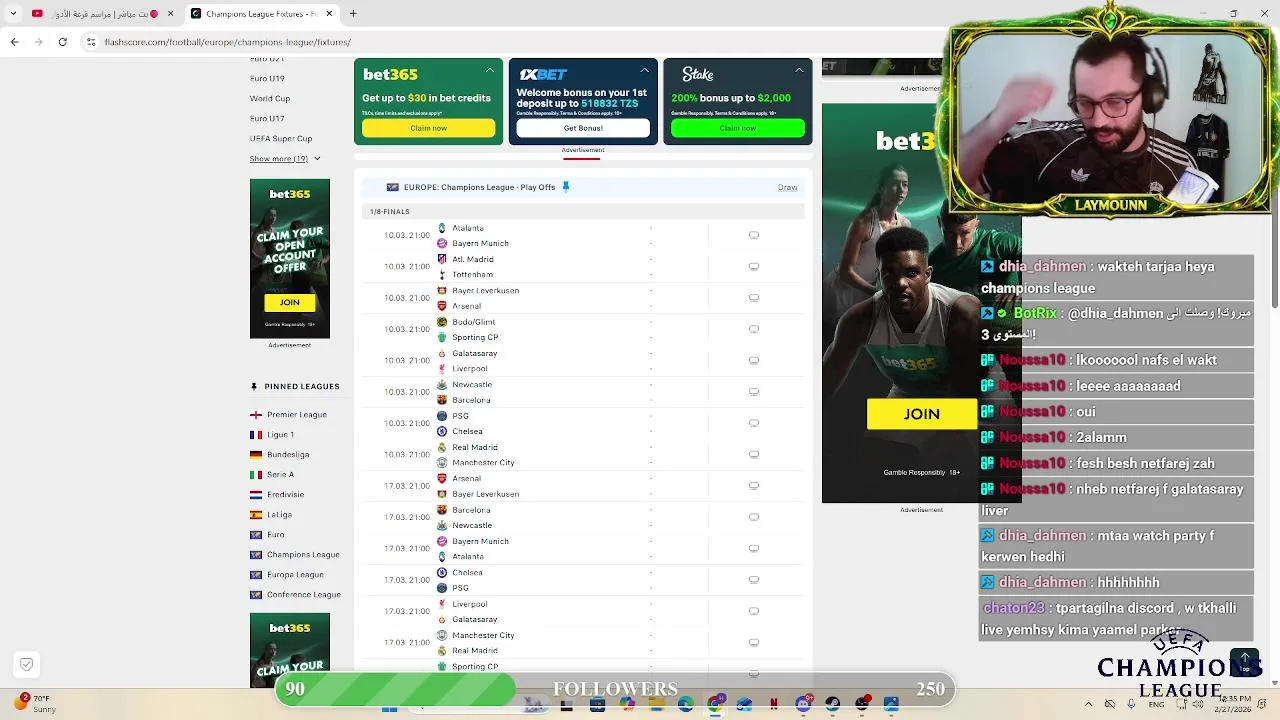This screenshot has height=720, width=1280.
Task: Collapse the bet365 banner ad with its arrow
Action: [490, 70]
